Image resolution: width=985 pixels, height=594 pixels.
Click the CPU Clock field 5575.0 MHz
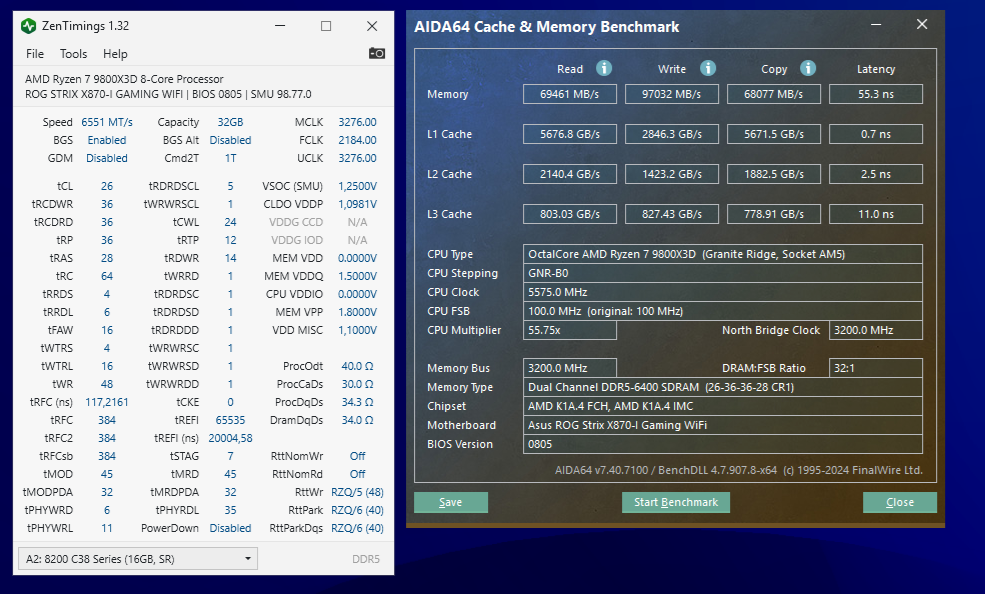coord(722,292)
